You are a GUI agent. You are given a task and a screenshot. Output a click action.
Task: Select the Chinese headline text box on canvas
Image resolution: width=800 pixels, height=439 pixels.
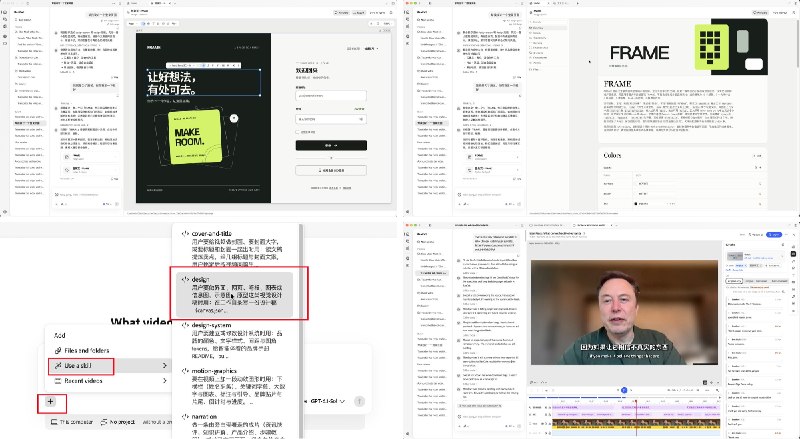[x=204, y=83]
